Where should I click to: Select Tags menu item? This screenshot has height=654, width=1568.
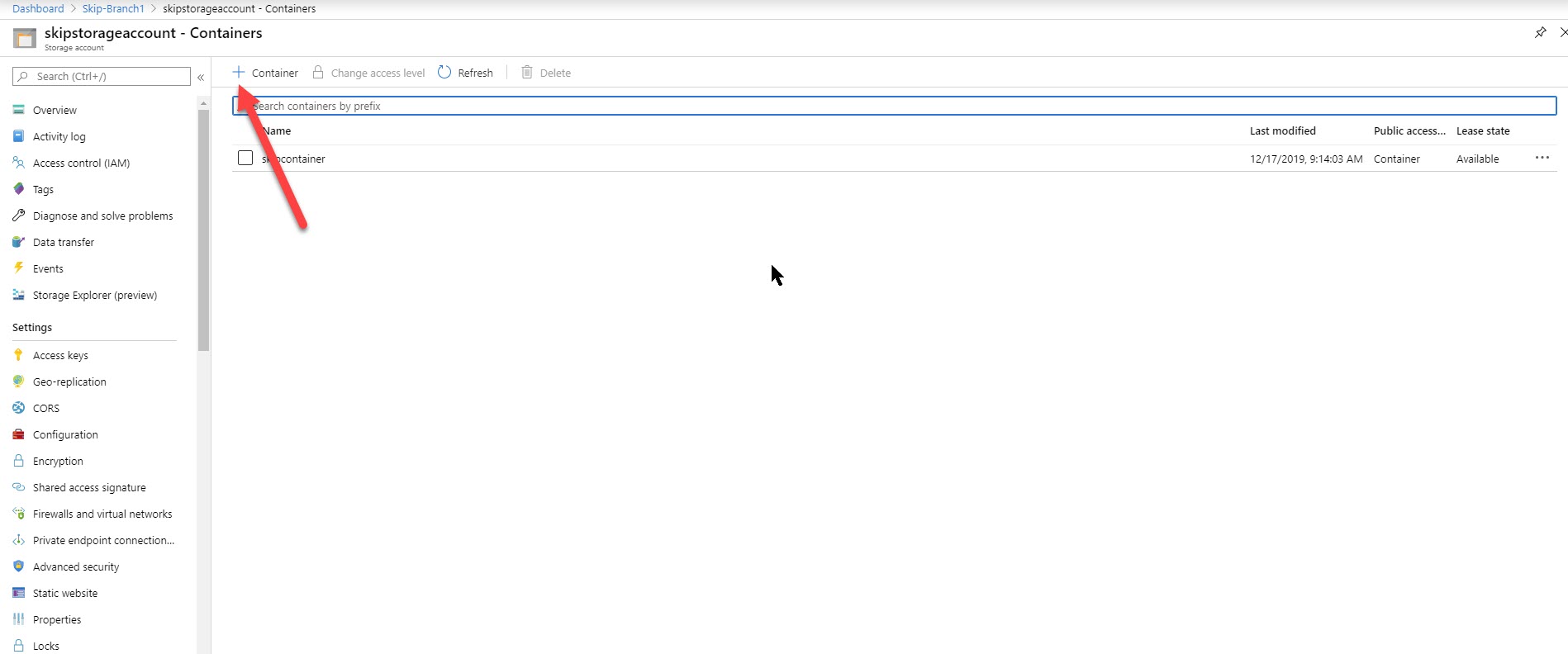click(x=43, y=189)
